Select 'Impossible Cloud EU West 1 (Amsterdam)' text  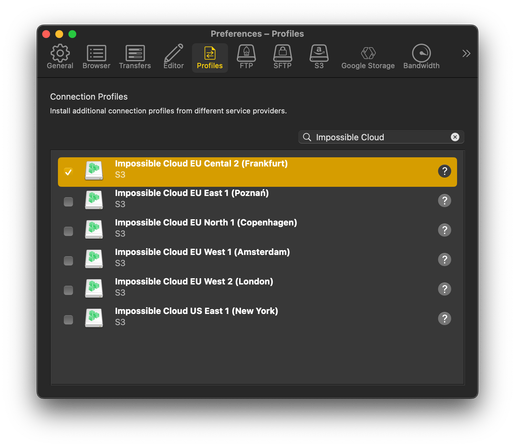202,252
